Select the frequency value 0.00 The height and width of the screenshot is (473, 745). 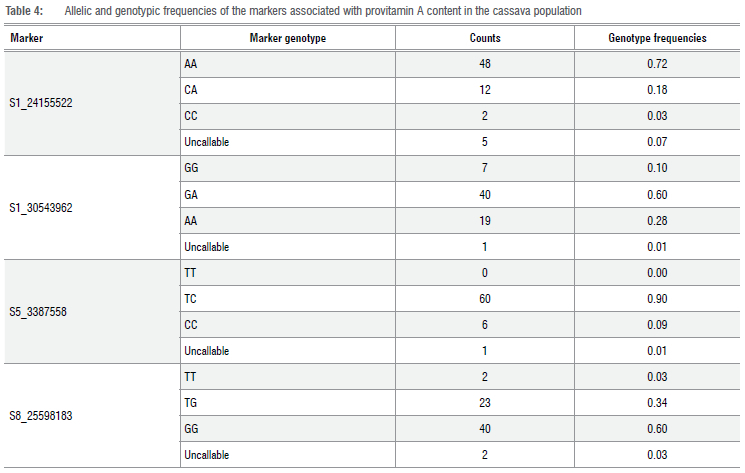click(x=657, y=273)
